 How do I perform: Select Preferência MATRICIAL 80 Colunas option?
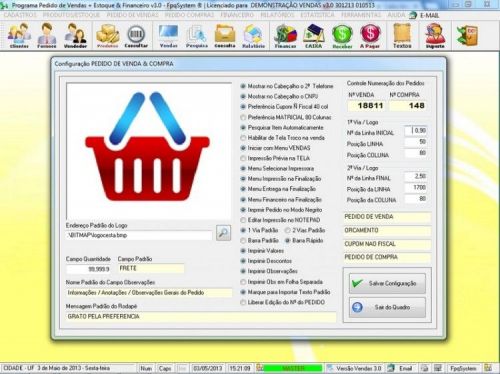tap(243, 117)
